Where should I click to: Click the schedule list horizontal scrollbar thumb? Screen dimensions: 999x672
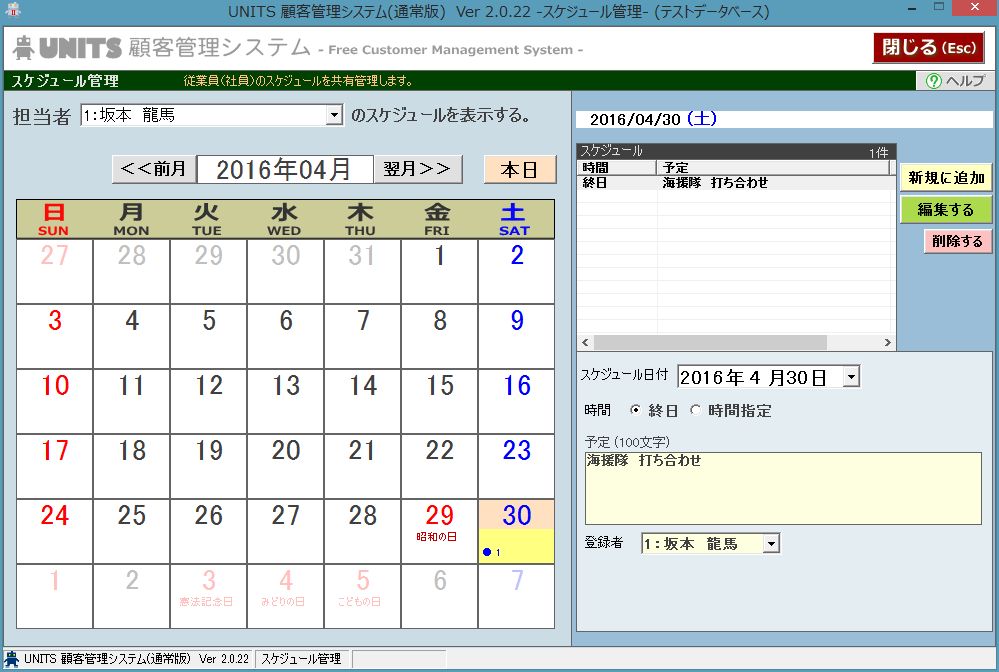click(x=710, y=343)
